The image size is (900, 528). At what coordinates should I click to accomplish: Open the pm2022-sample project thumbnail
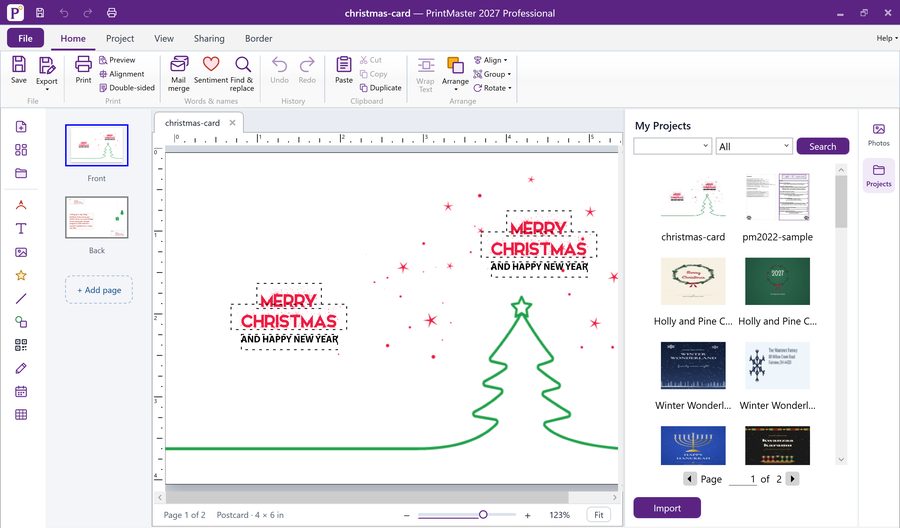point(777,198)
